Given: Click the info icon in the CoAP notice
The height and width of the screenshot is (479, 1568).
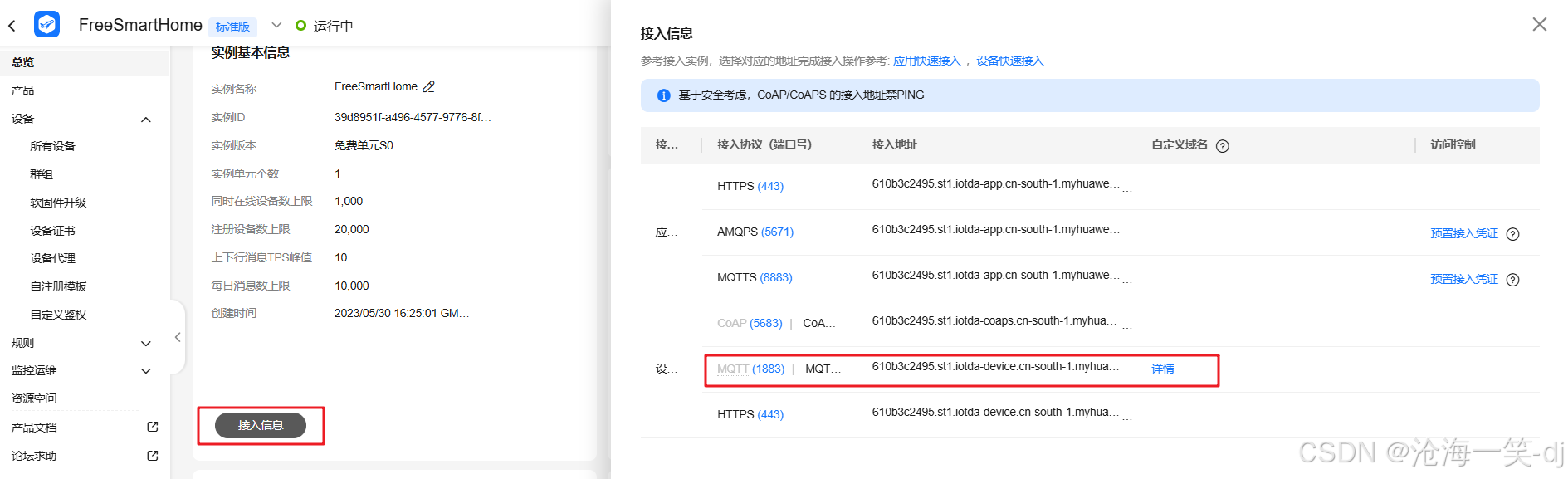Looking at the screenshot, I should 664,95.
